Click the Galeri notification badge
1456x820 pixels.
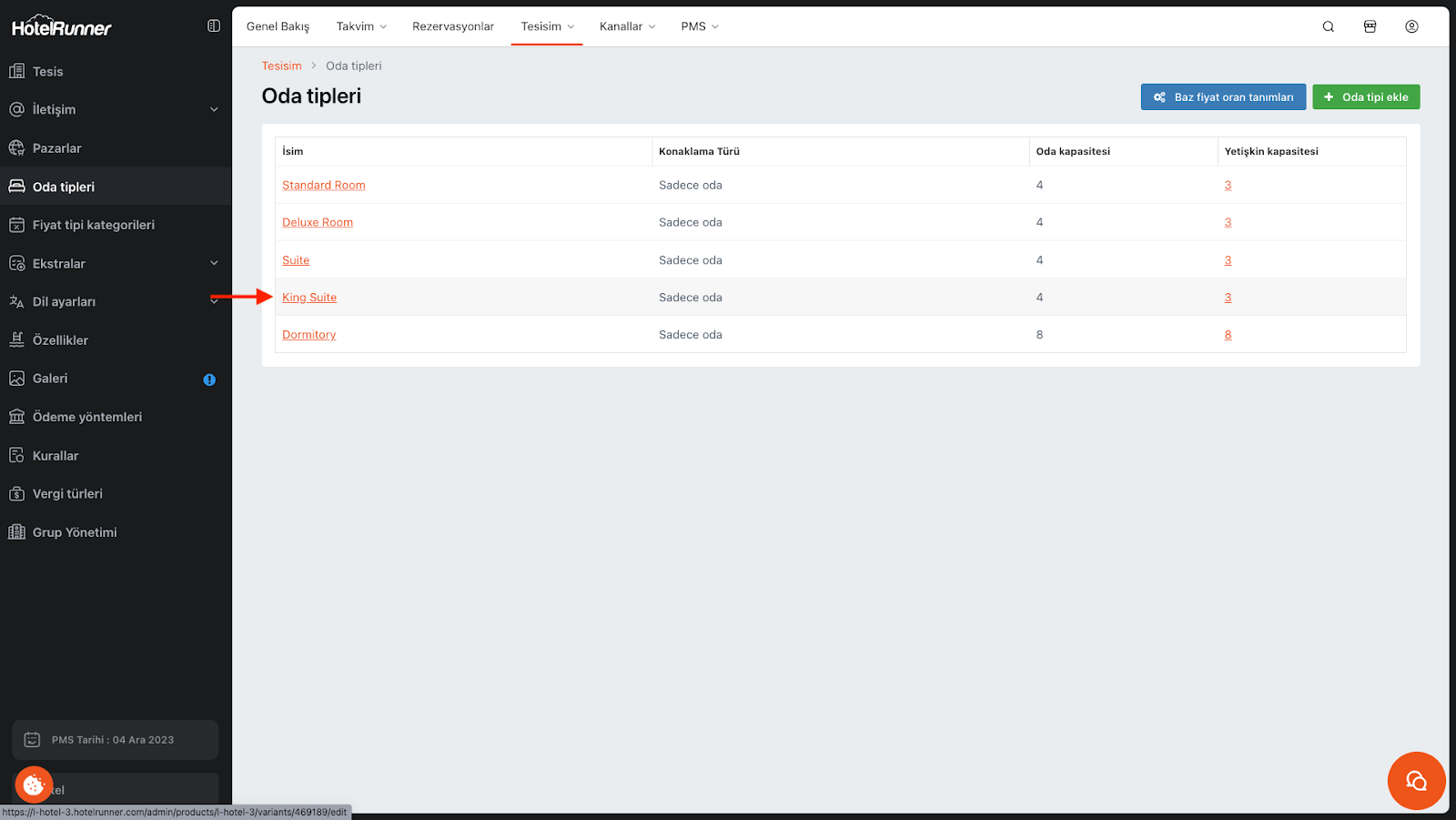click(209, 380)
